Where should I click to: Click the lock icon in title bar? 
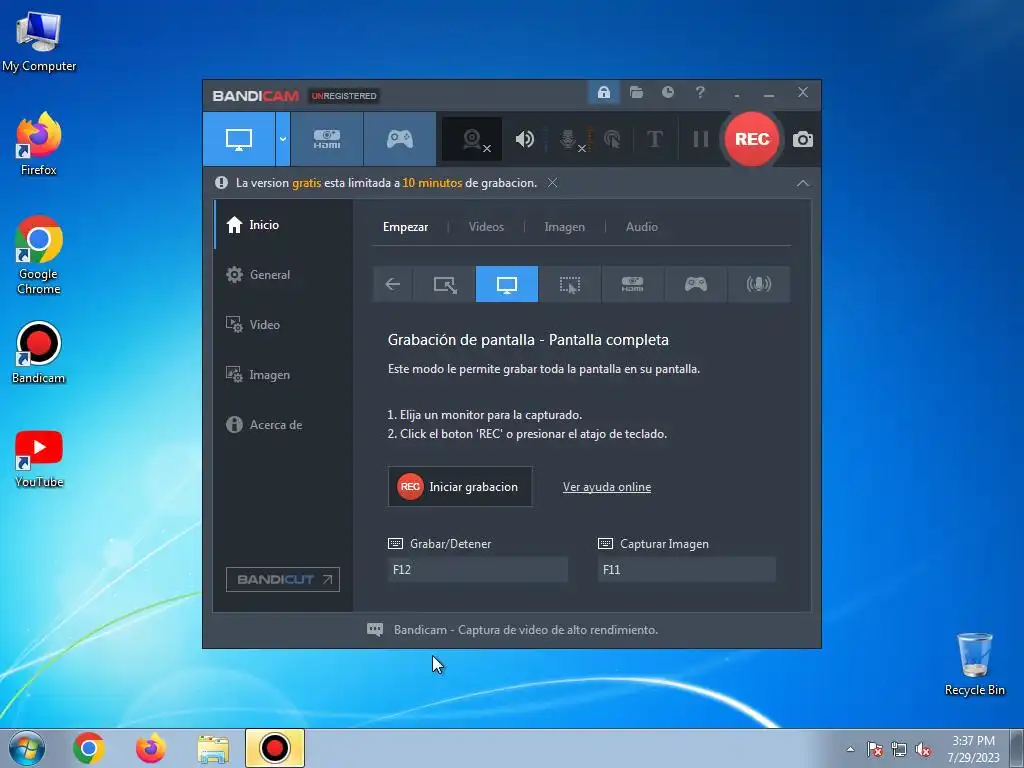coord(603,92)
